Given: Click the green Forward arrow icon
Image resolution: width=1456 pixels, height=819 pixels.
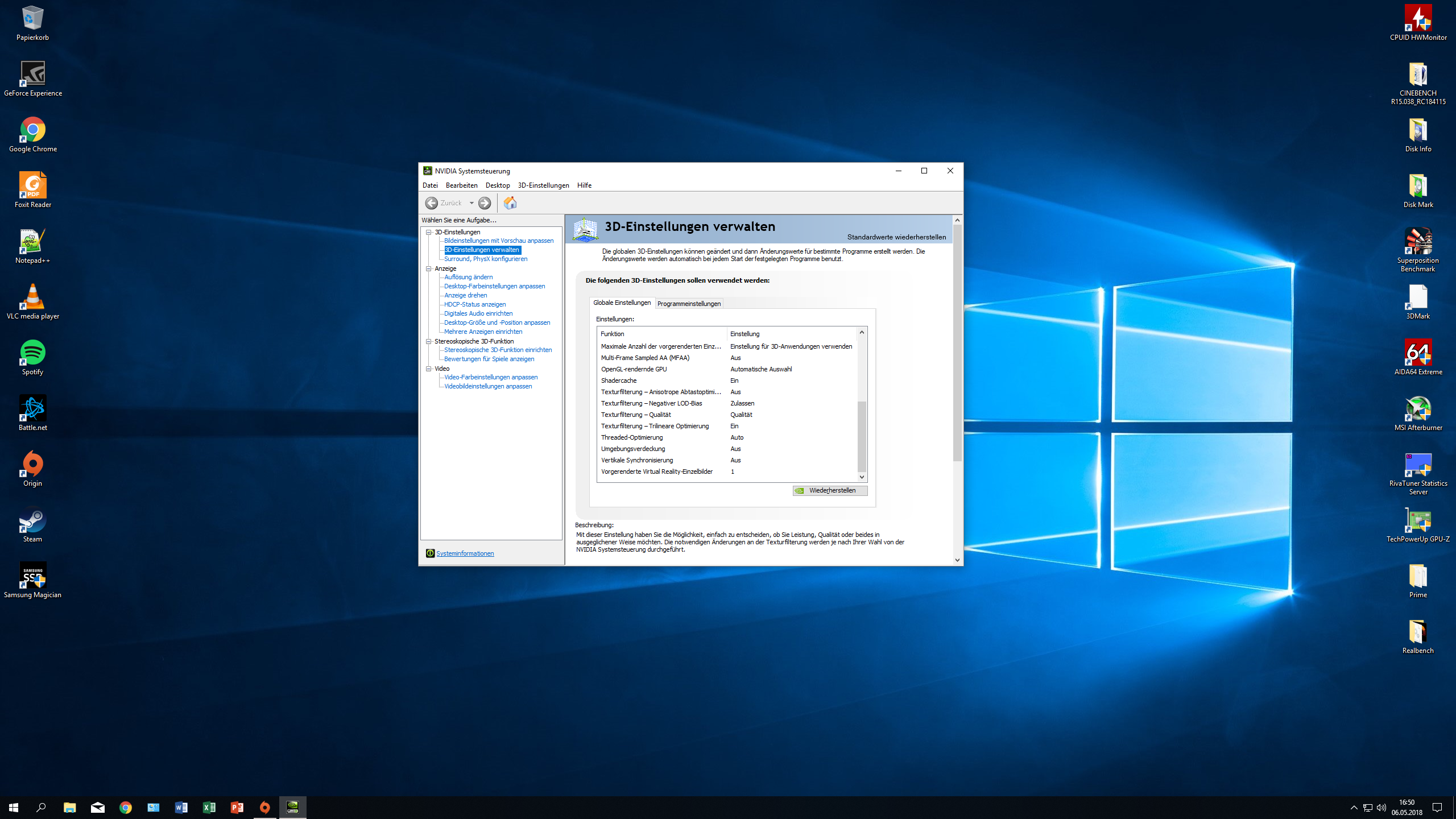Looking at the screenshot, I should click(485, 203).
